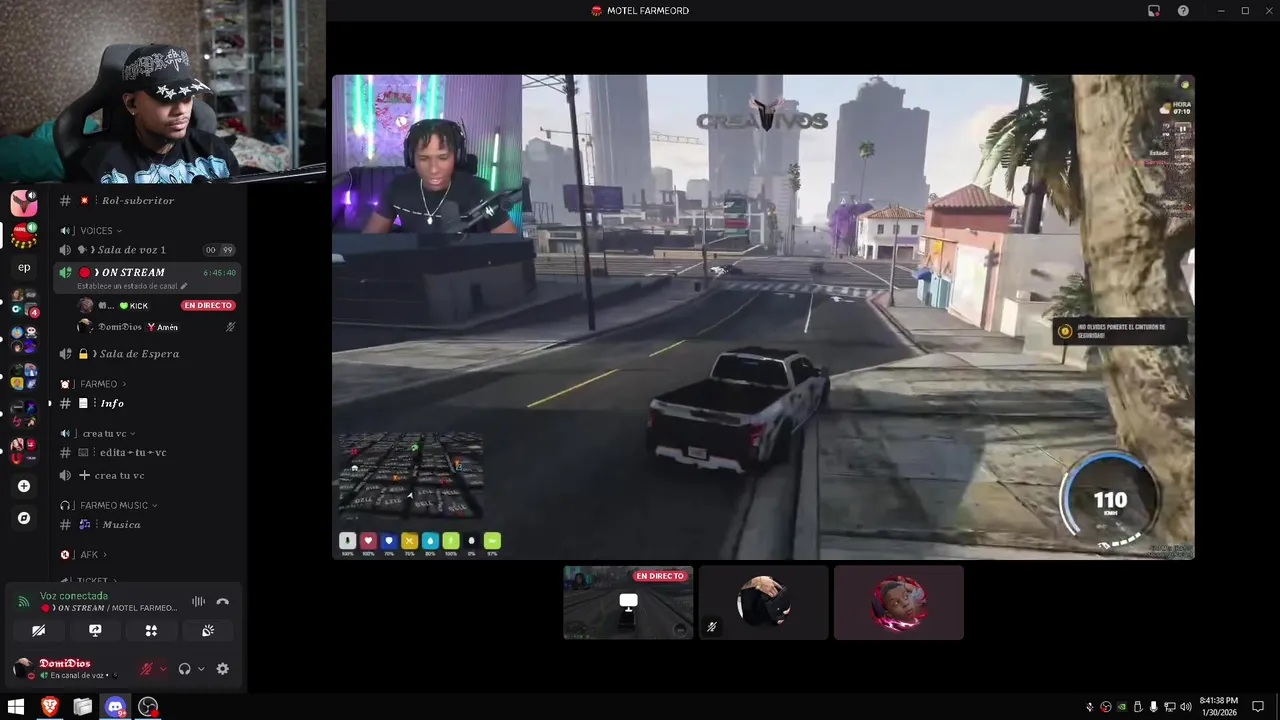Expand the AFK category
Viewport: 1280px width, 720px height.
(x=83, y=554)
